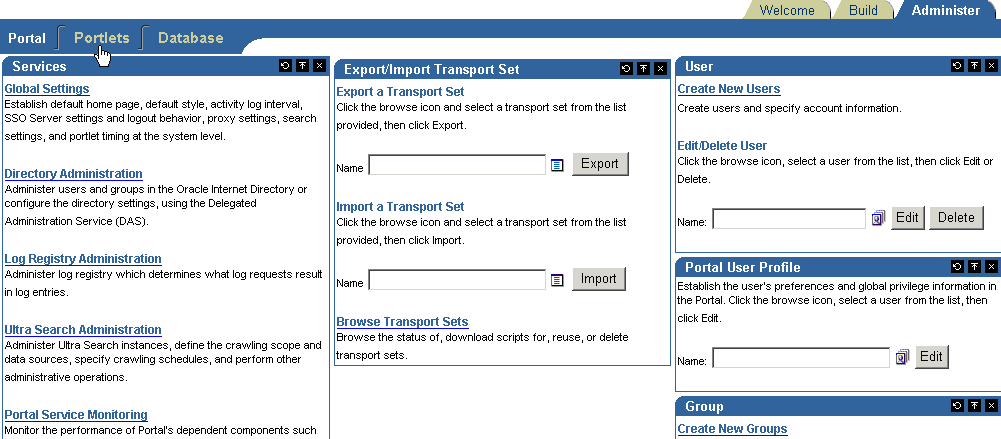Screen dimensions: 1001x439
Task: Refresh the Export/Import Transport Set portlet
Action: [626, 69]
